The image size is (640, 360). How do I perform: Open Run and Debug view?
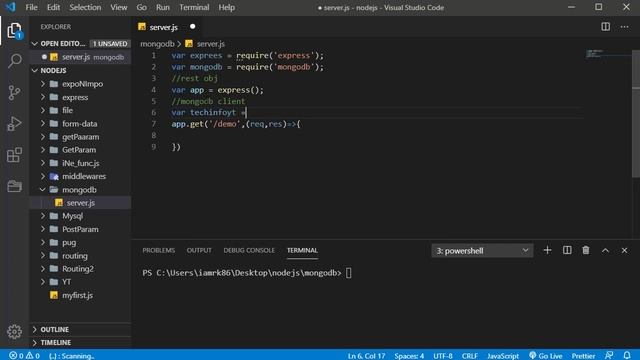[14, 124]
